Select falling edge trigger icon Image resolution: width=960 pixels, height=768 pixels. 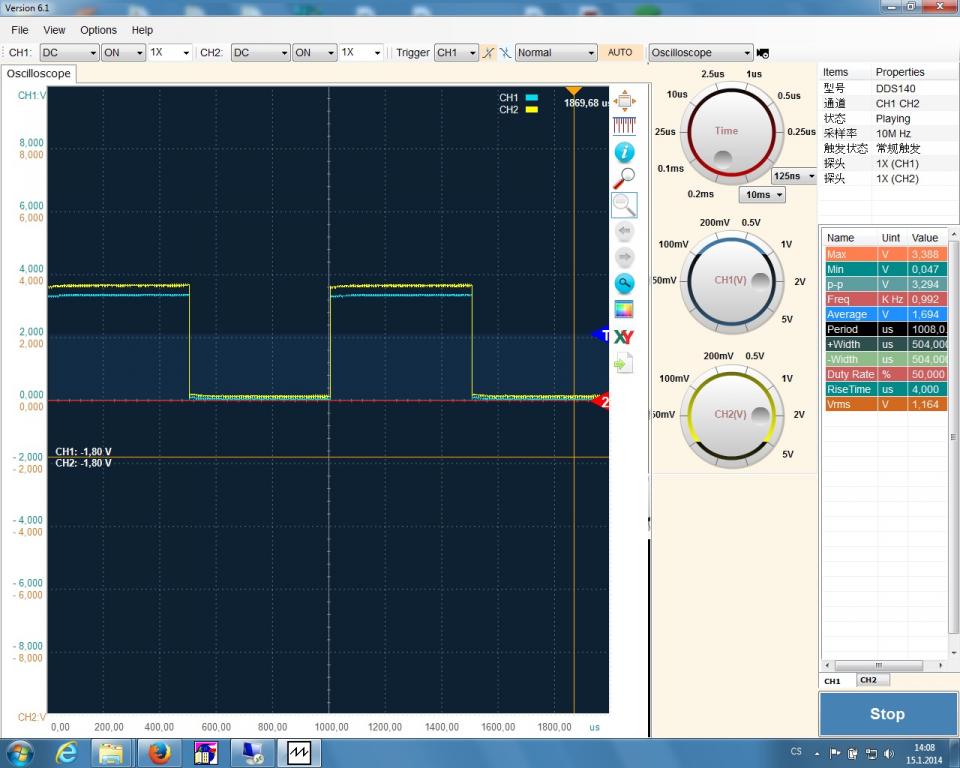(x=505, y=53)
